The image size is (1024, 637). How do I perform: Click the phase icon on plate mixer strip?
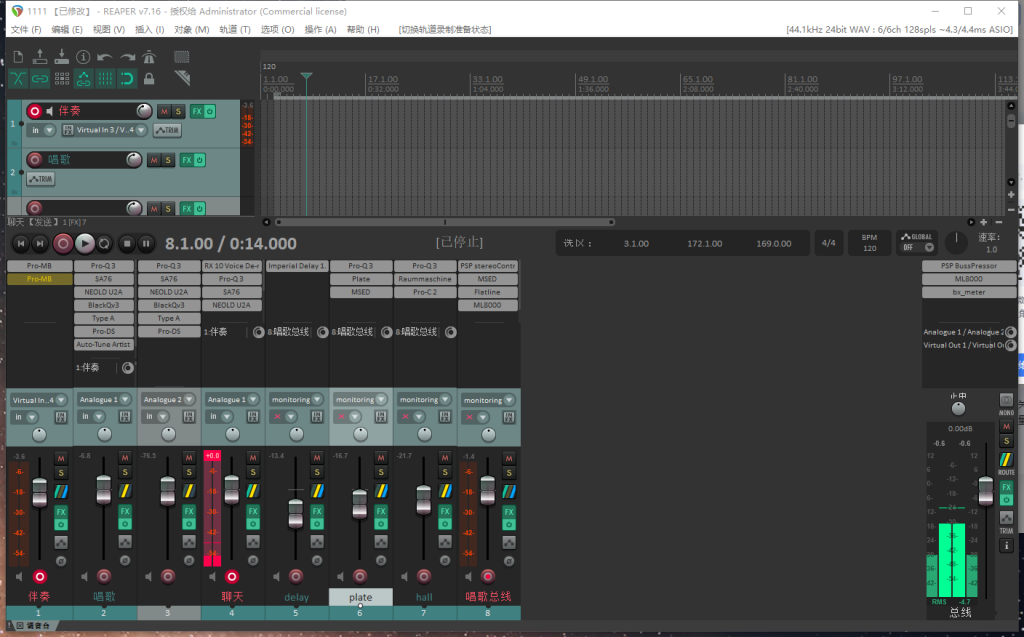[x=381, y=561]
